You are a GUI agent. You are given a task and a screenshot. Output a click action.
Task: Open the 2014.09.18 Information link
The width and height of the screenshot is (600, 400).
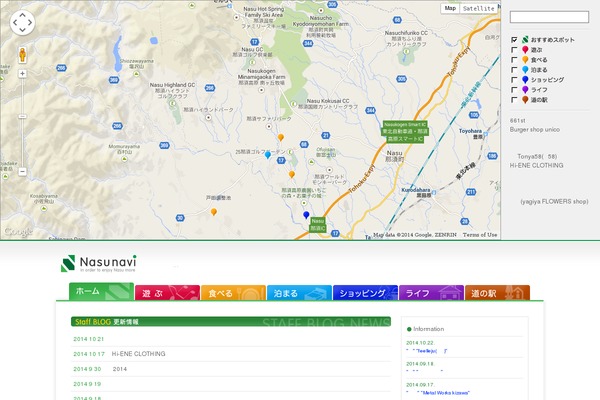tap(425, 371)
